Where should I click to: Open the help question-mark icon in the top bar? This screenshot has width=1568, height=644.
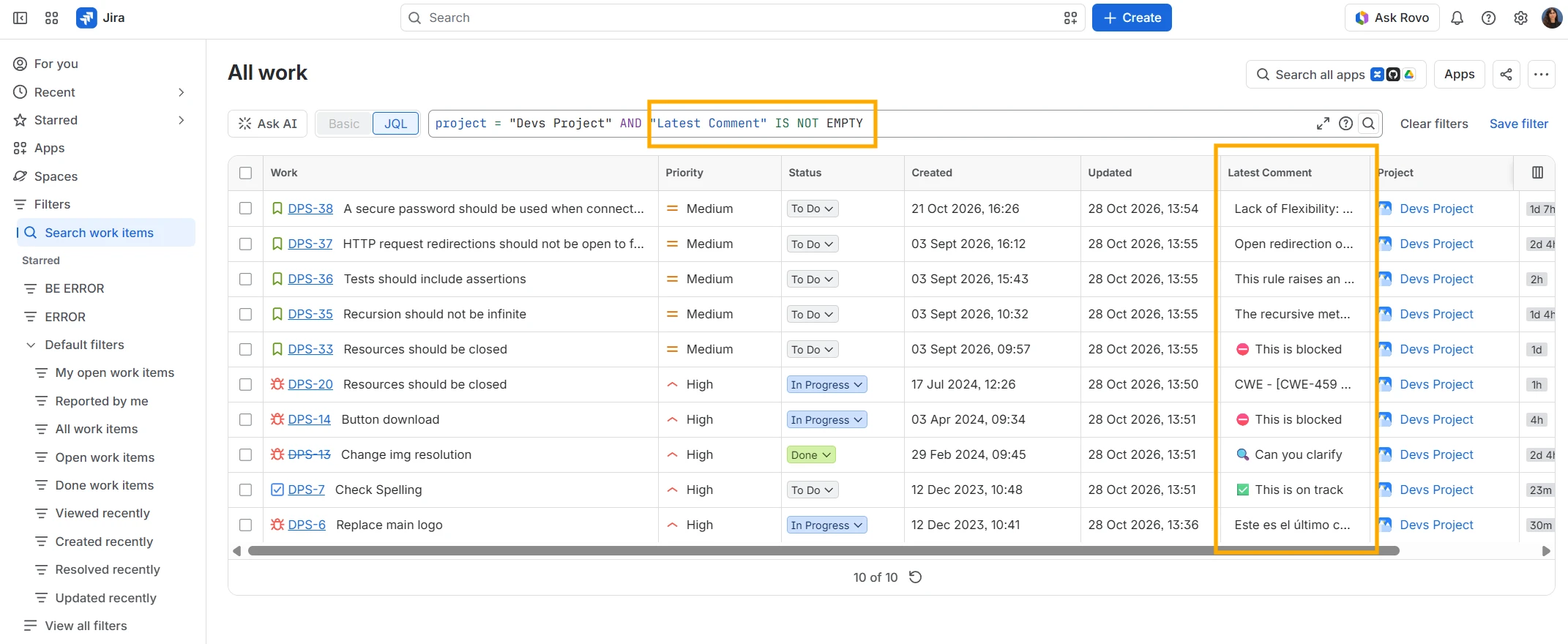point(1488,18)
